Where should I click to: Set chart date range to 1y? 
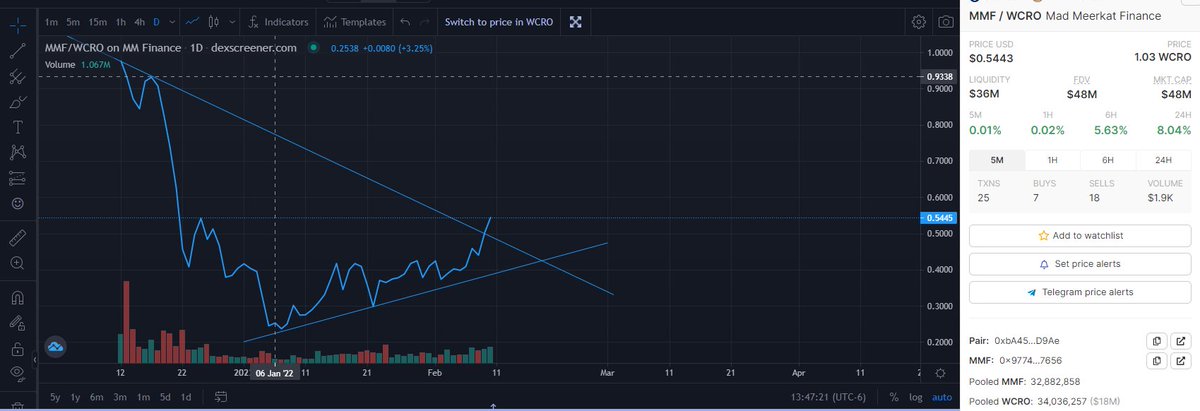pyautogui.click(x=76, y=397)
